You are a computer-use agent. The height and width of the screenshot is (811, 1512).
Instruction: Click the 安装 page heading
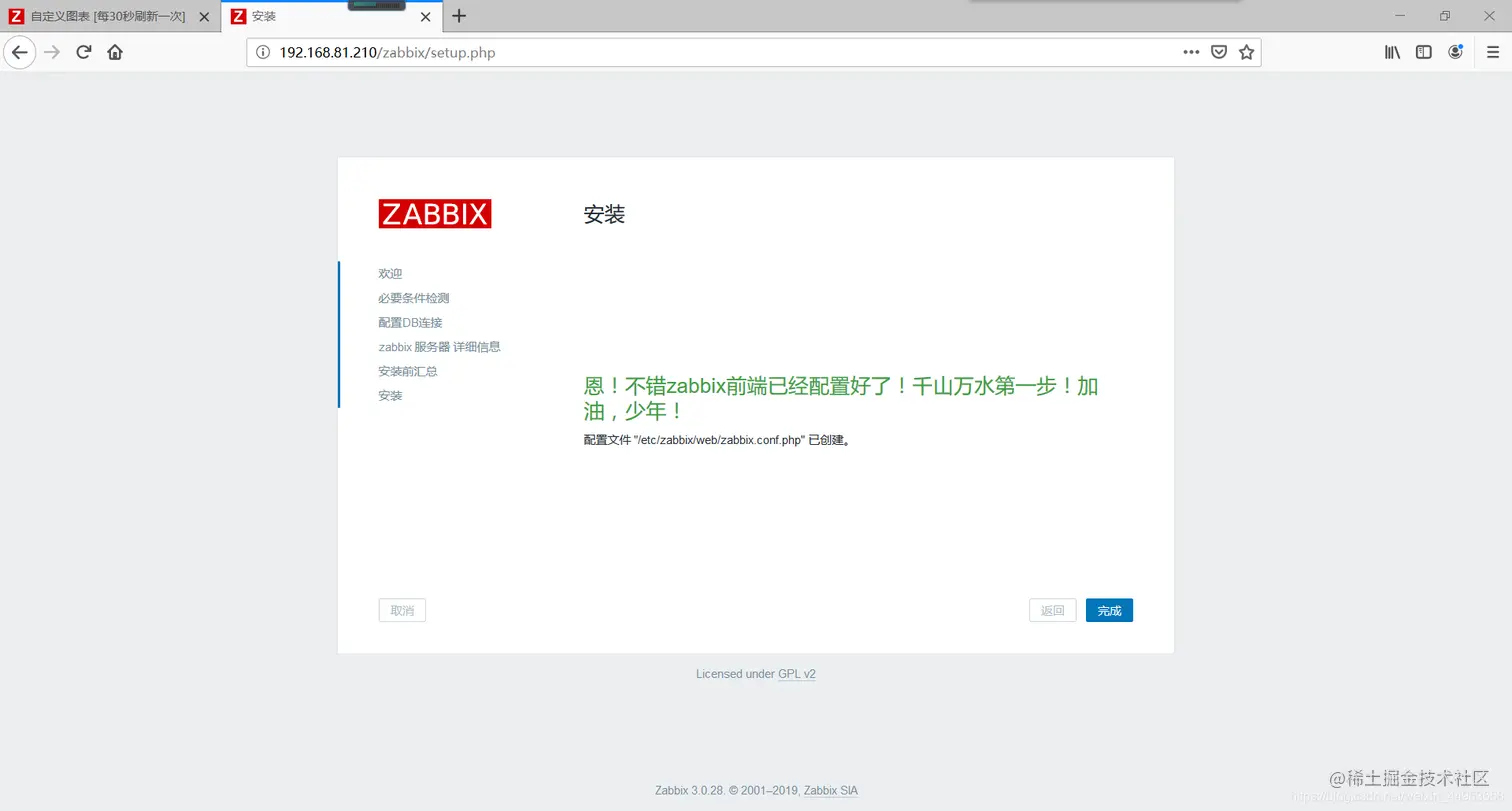tap(604, 214)
